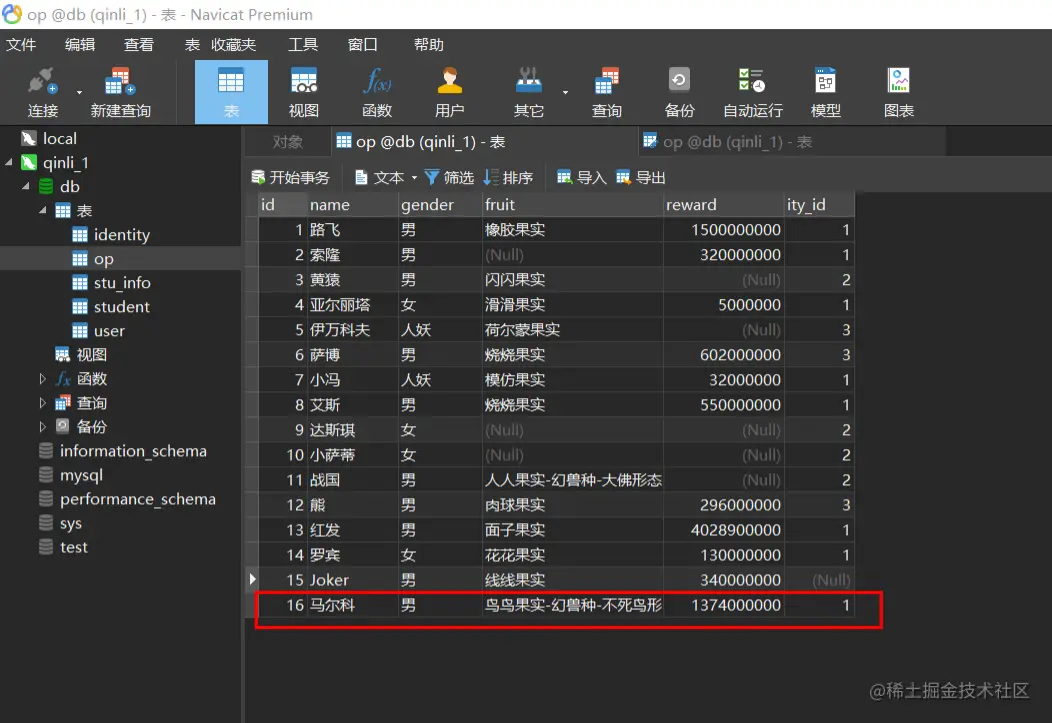Screen dimensions: 1052x723
Task: Collapse the qinli_1 connection node
Action: click(x=9, y=163)
